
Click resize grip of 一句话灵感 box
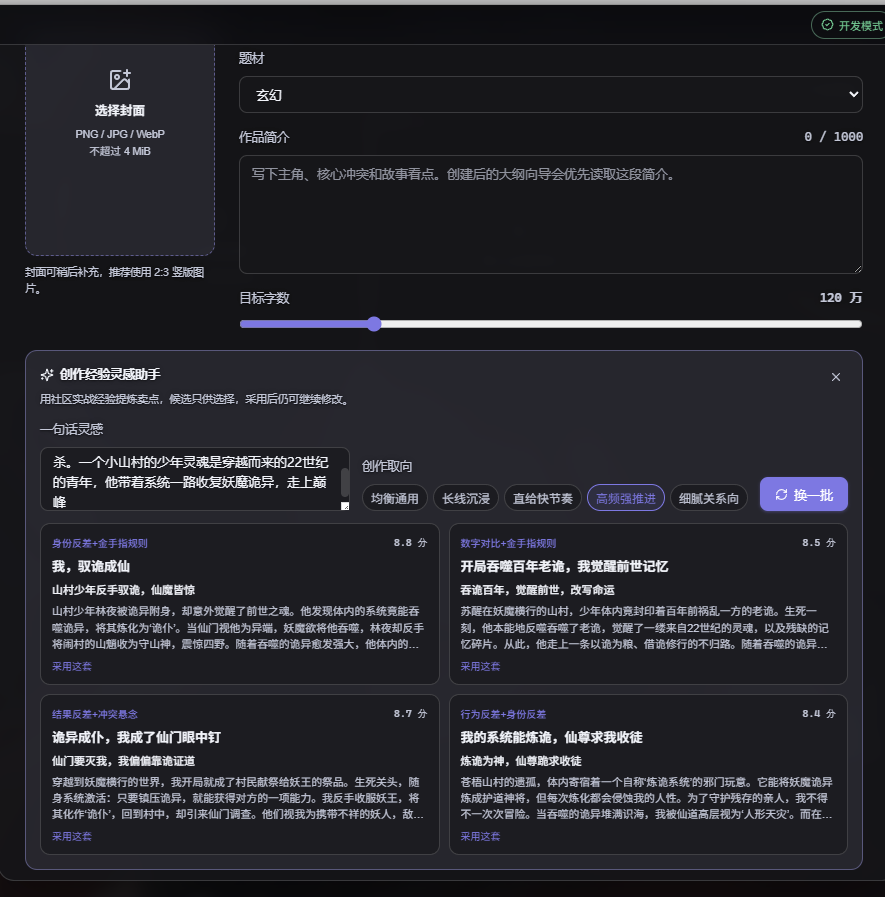coord(345,506)
